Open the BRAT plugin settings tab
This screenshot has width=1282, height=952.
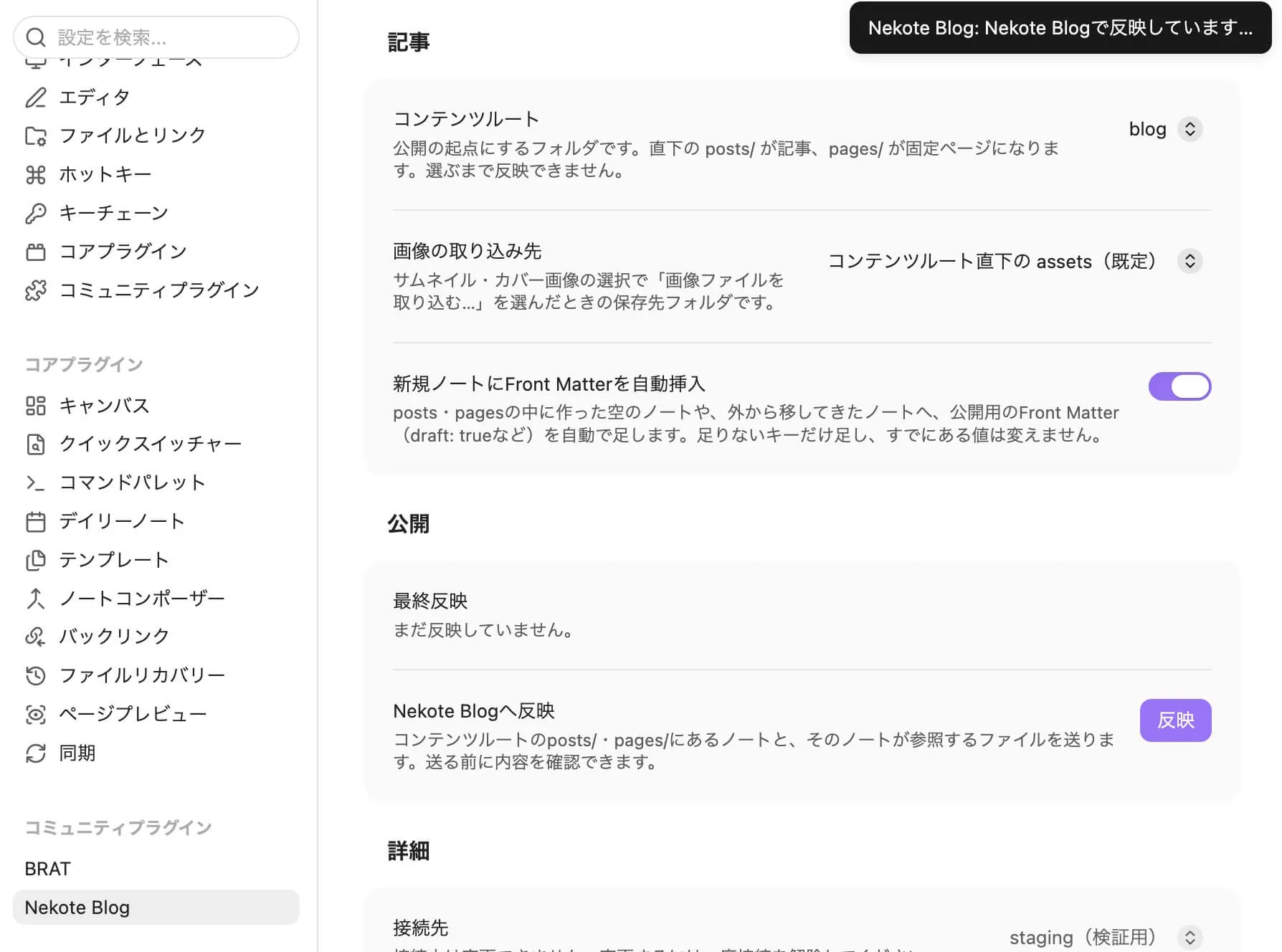(x=156, y=869)
